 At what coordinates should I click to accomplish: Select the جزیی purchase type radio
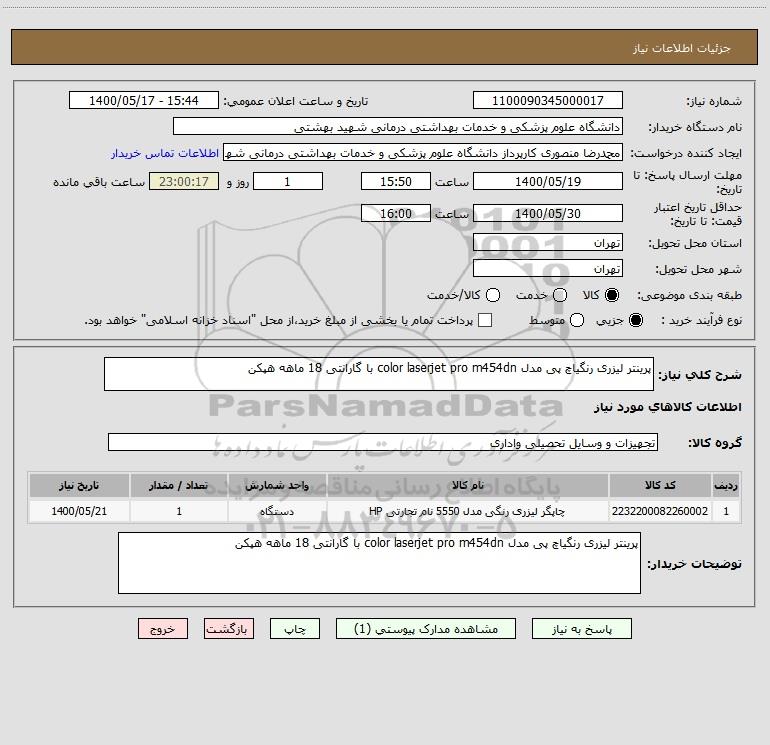click(636, 320)
